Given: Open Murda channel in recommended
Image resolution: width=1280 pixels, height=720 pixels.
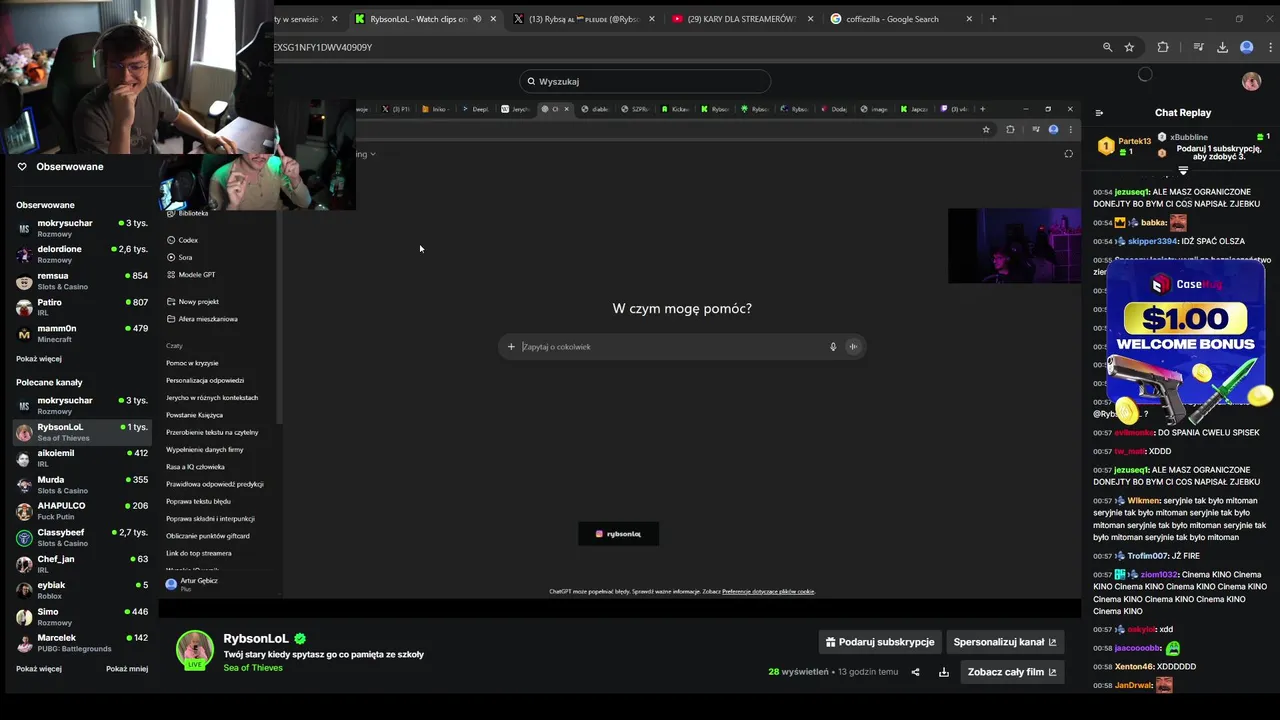Looking at the screenshot, I should pos(82,485).
